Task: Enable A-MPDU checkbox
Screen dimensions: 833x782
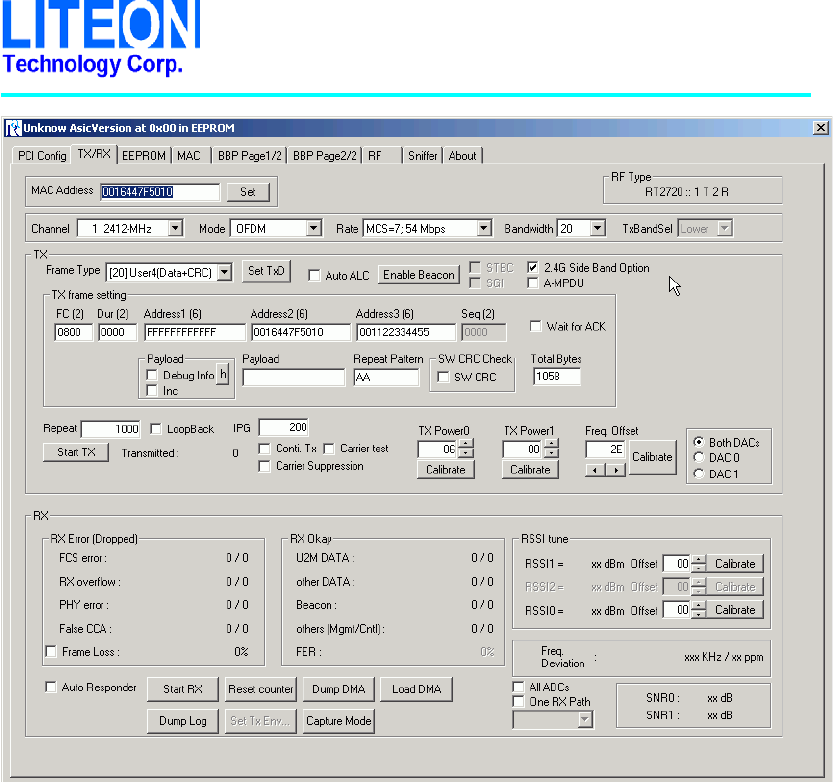Action: click(532, 283)
